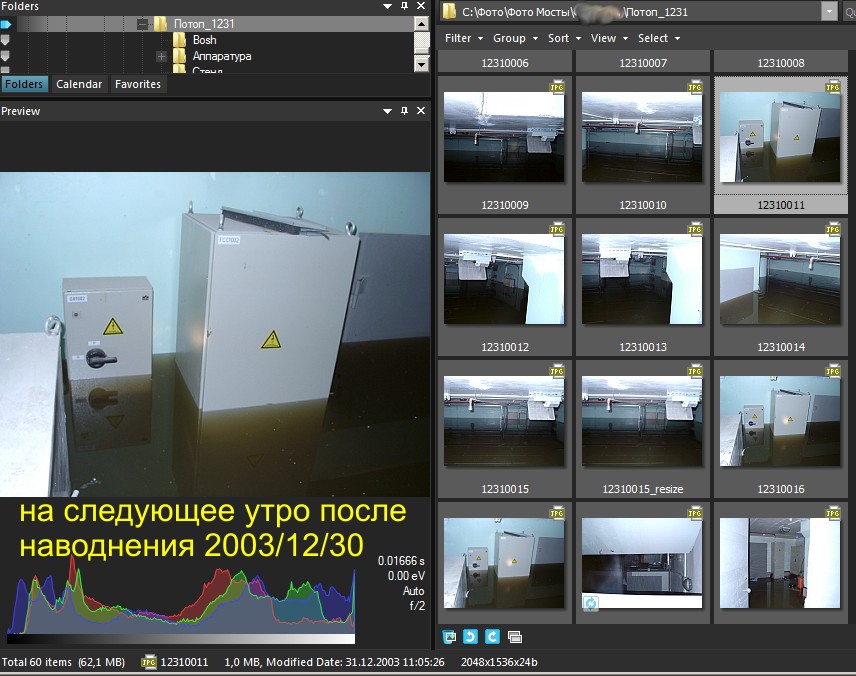Select thumbnail 12310015_resize
This screenshot has height=676, width=856.
coord(643,428)
